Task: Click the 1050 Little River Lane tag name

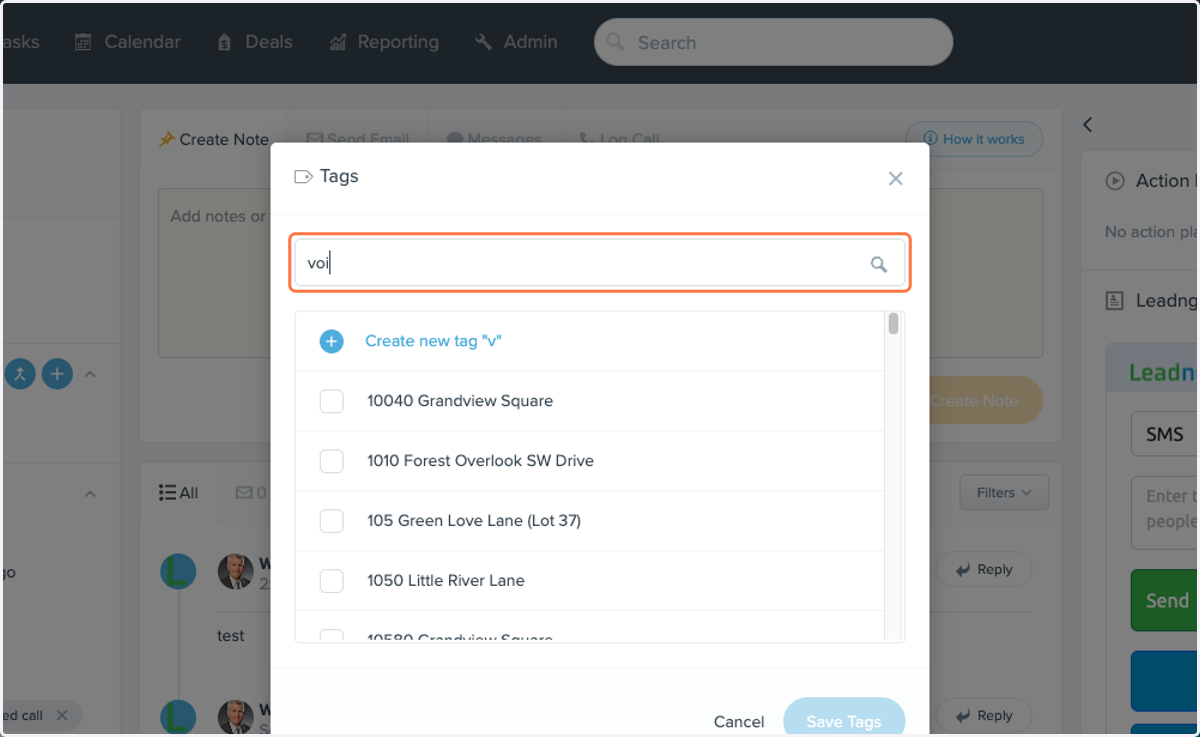Action: point(446,581)
